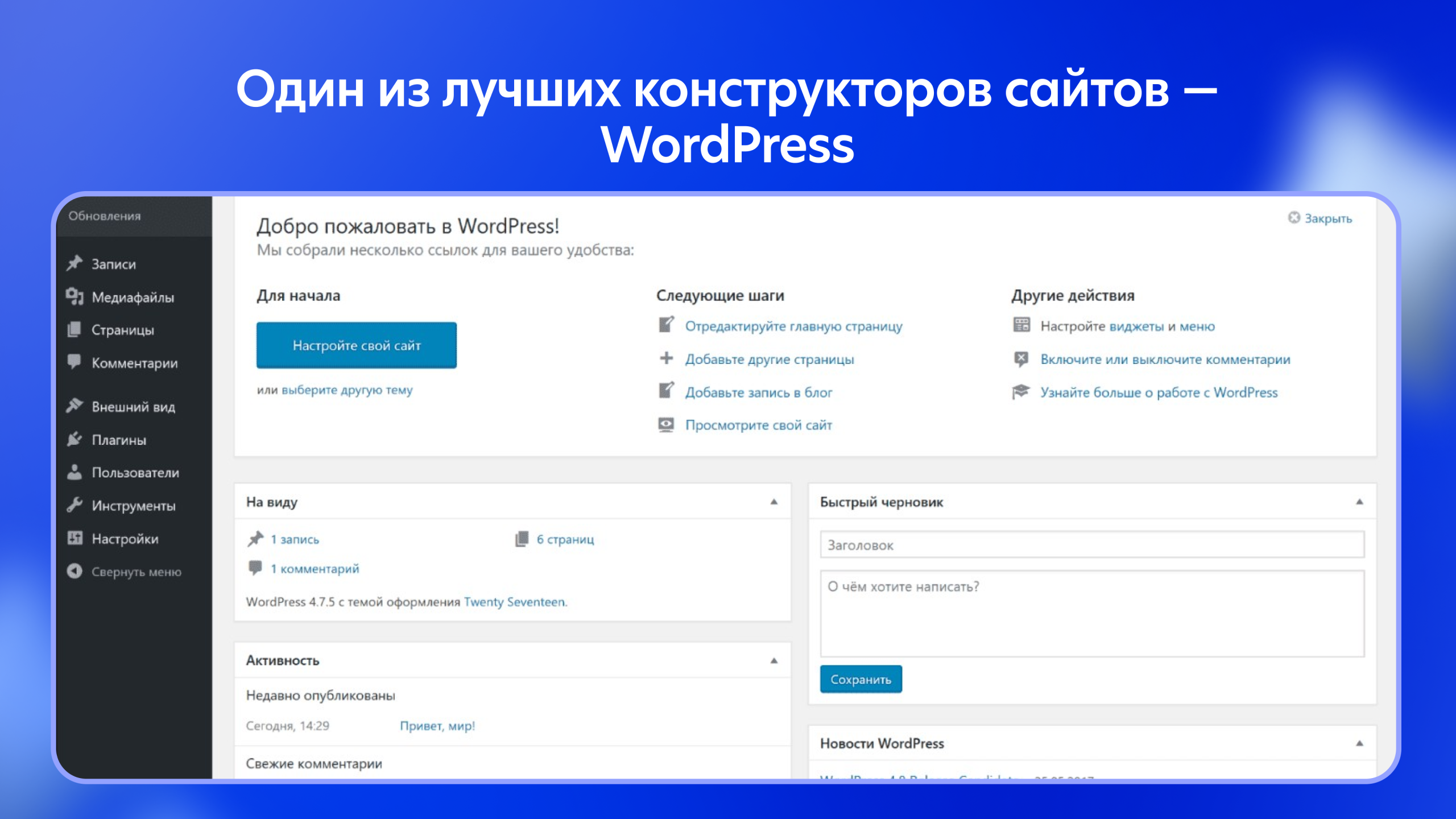Image resolution: width=1456 pixels, height=819 pixels.
Task: Click the edit icon beside Отредактируйте главную страницу
Action: [667, 325]
